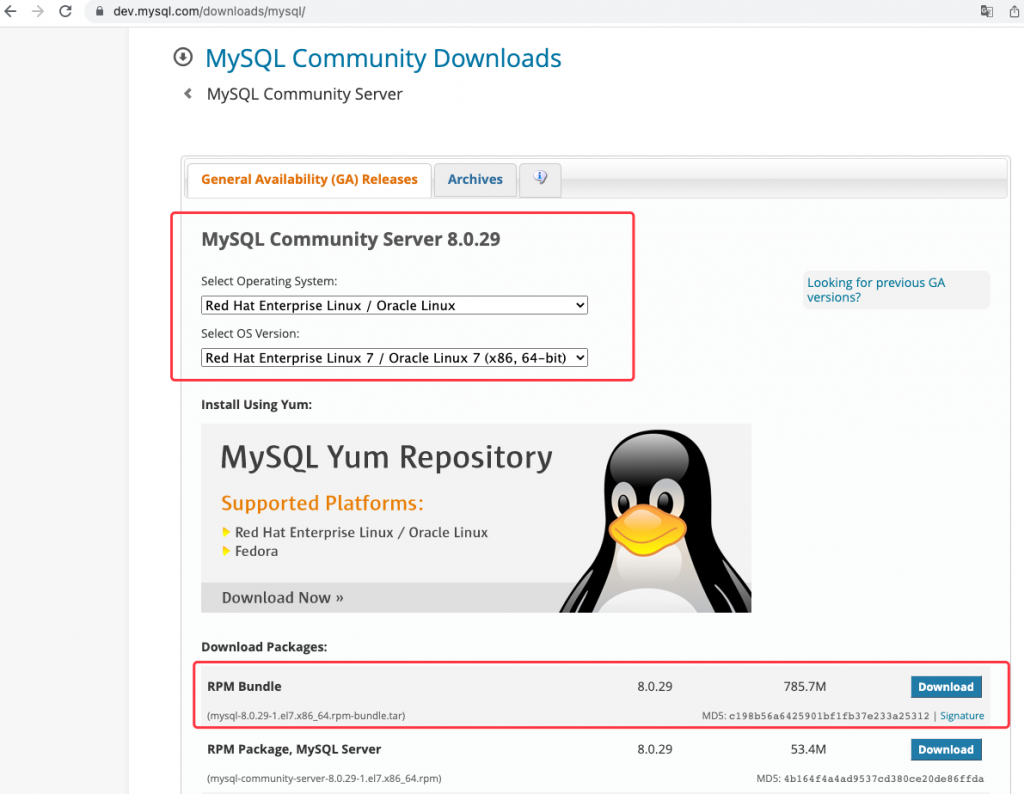
Task: Click Download for RPM Package, MySQL Server
Action: (945, 749)
